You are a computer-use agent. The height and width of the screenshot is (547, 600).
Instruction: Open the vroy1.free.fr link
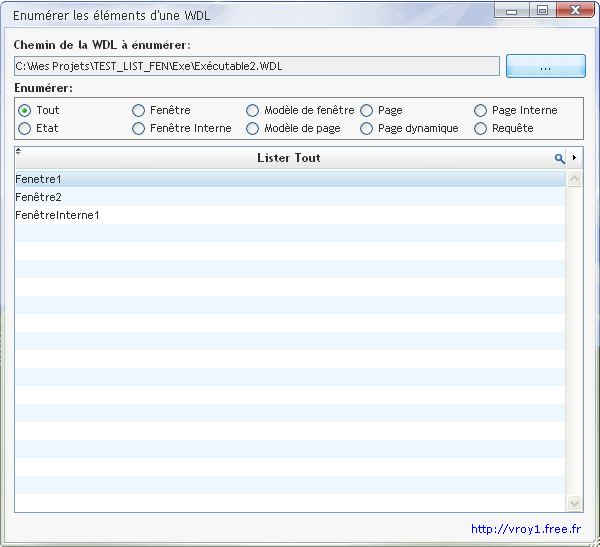(x=525, y=529)
